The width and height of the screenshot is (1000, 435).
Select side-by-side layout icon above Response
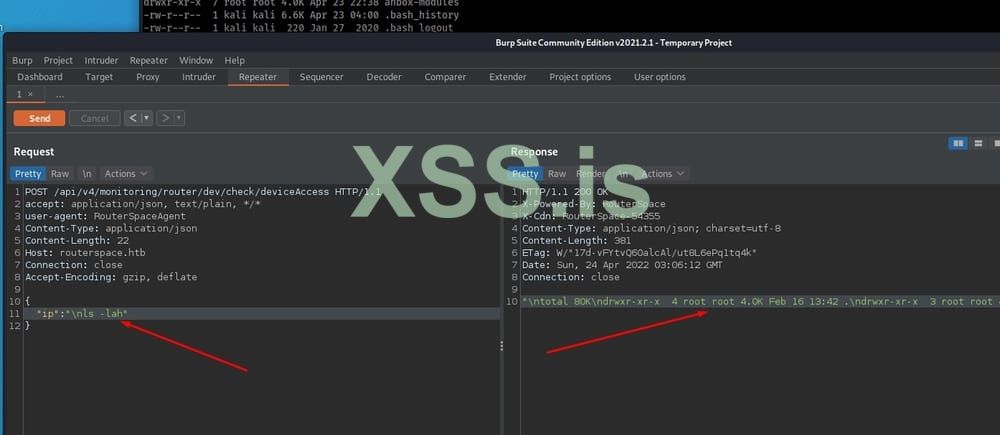[958, 144]
